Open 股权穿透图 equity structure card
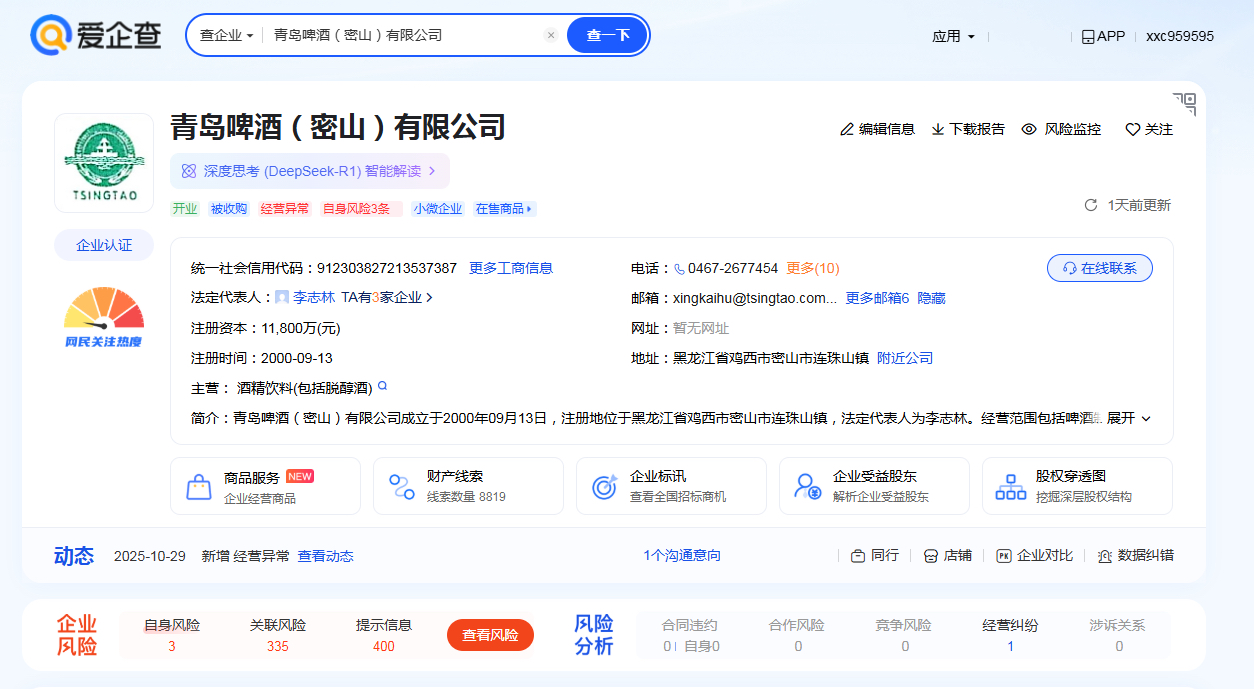The height and width of the screenshot is (689, 1254). click(x=1076, y=486)
